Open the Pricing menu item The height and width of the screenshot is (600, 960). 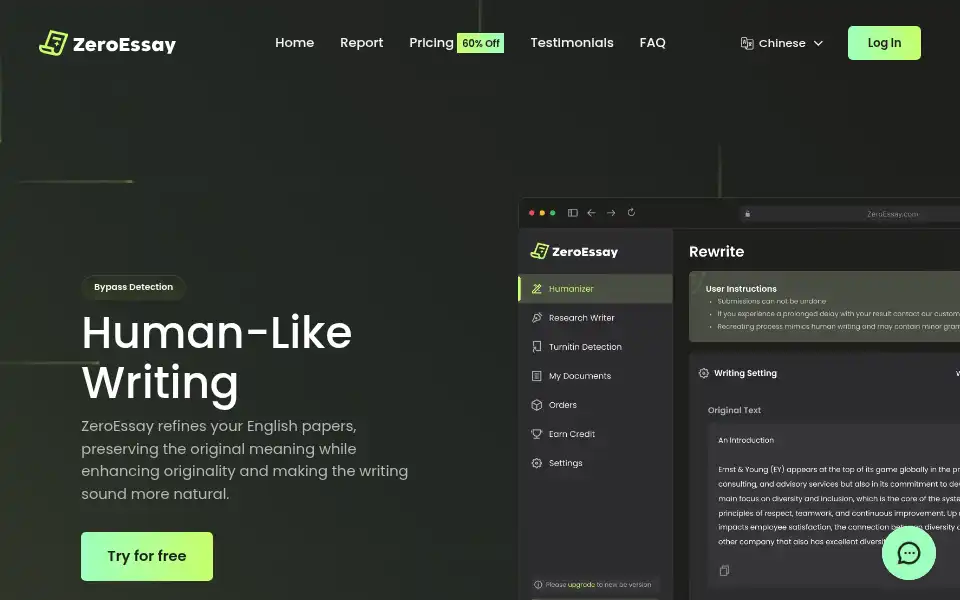point(431,43)
